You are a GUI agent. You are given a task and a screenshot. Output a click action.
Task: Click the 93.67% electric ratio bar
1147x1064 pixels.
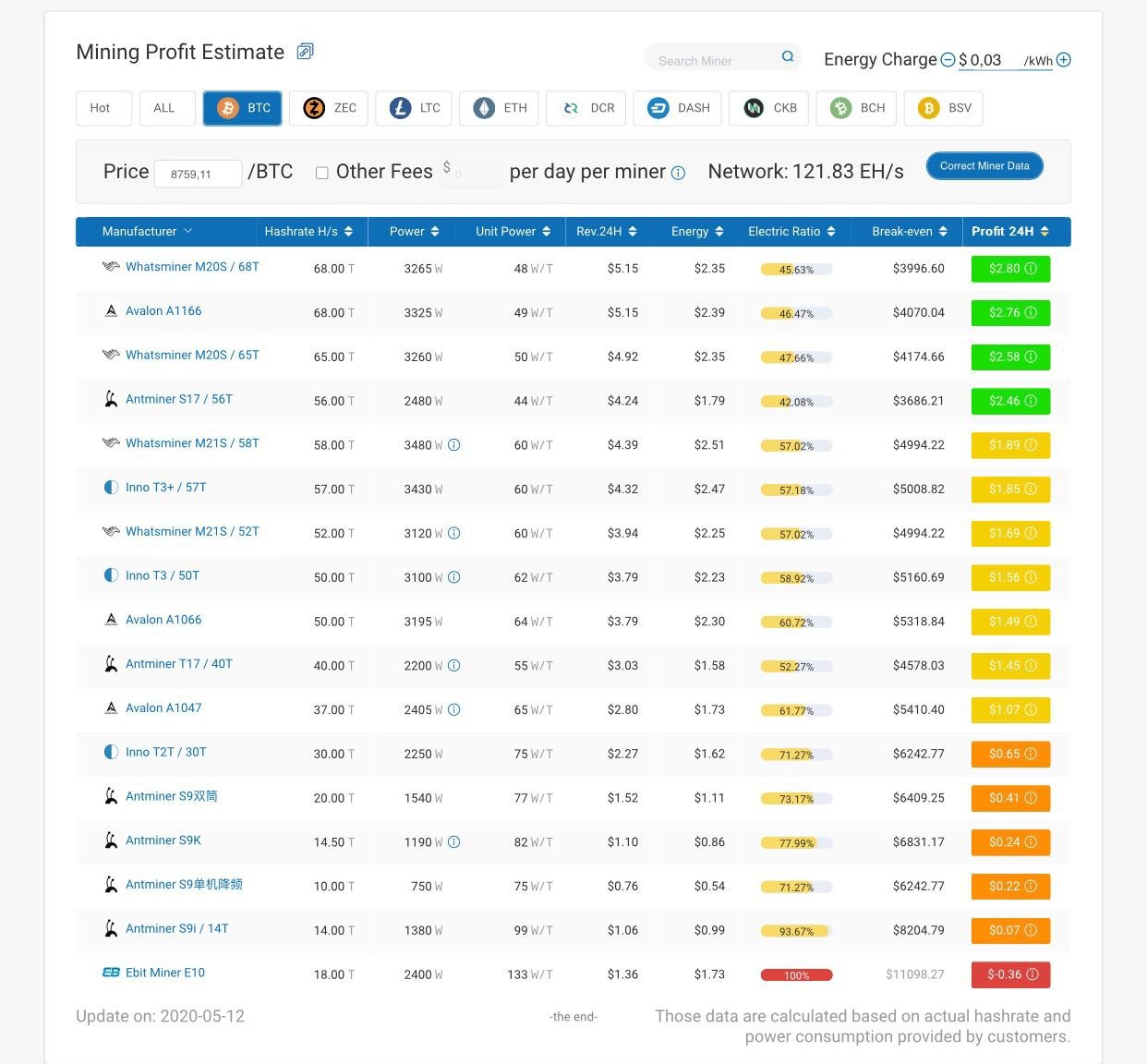796,931
